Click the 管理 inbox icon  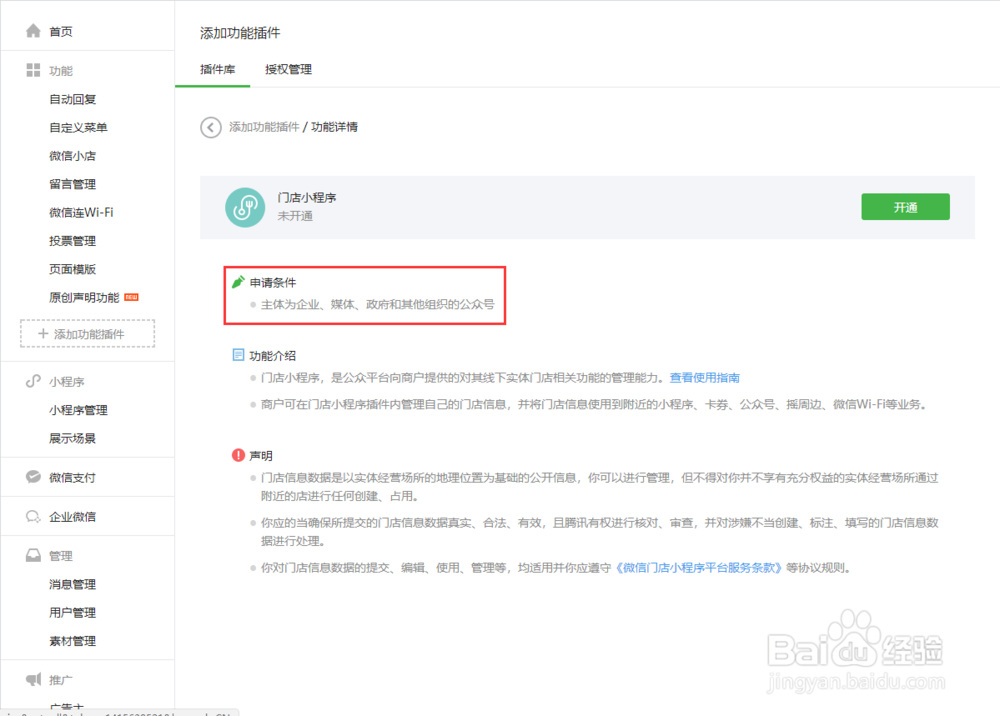point(33,555)
